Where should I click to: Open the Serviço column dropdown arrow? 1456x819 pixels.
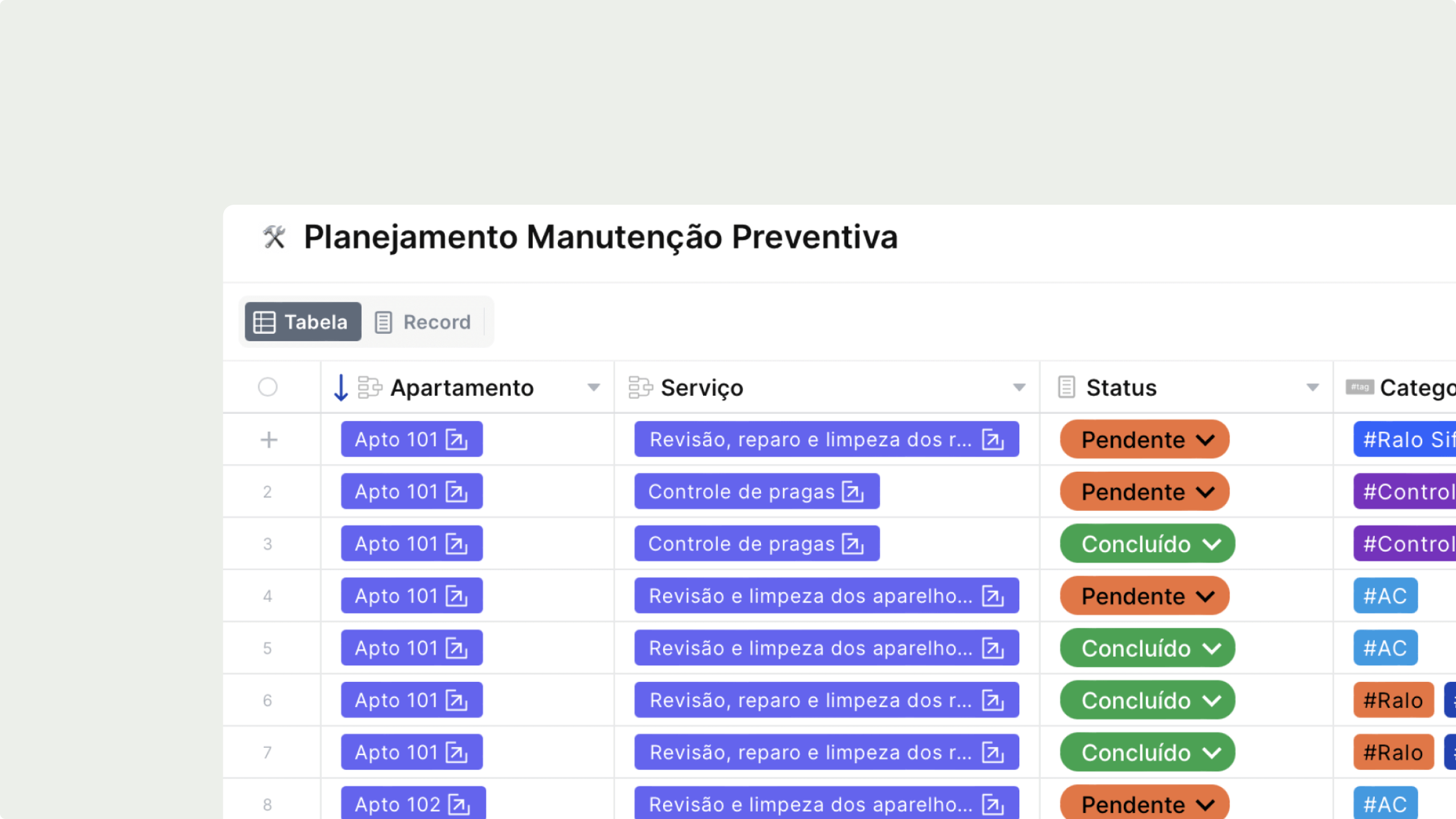(x=1019, y=388)
